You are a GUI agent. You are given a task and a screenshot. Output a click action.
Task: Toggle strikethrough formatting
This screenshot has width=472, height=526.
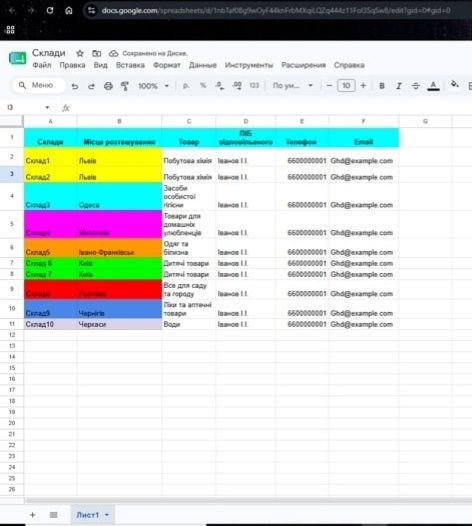click(416, 86)
